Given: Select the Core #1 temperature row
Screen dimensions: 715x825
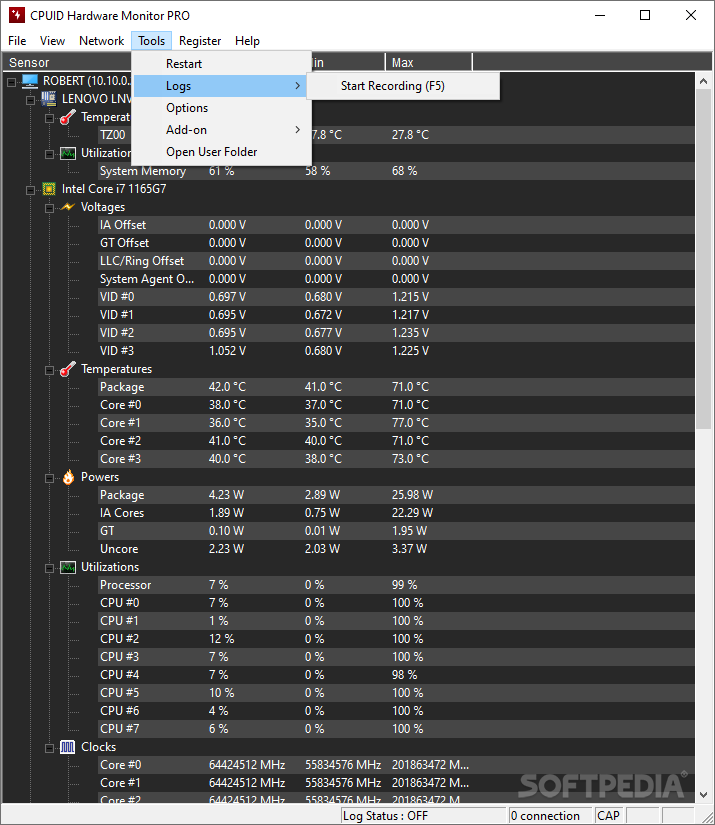Looking at the screenshot, I should pyautogui.click(x=396, y=423).
